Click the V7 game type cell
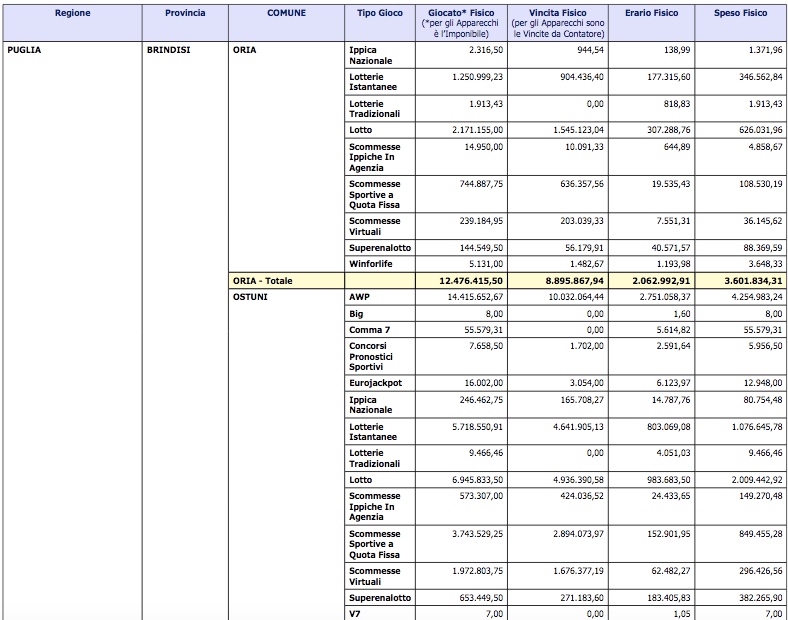788x620 pixels. pyautogui.click(x=356, y=613)
